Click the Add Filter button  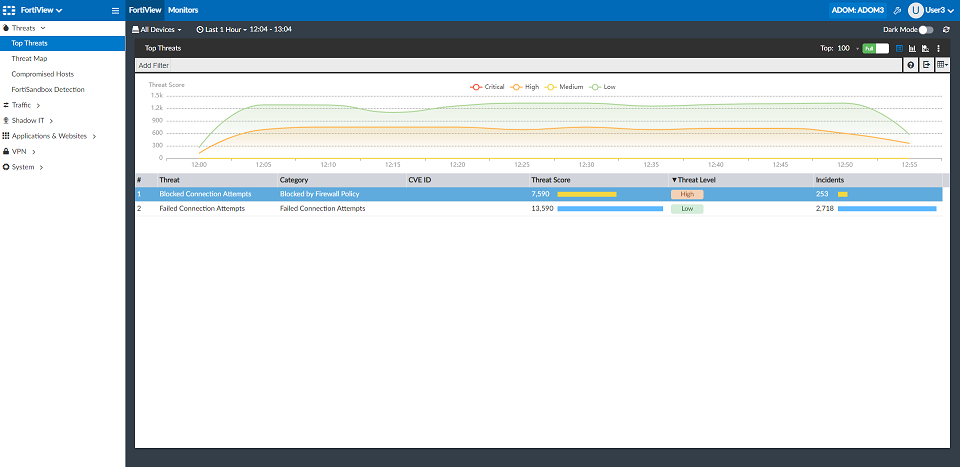(153, 65)
